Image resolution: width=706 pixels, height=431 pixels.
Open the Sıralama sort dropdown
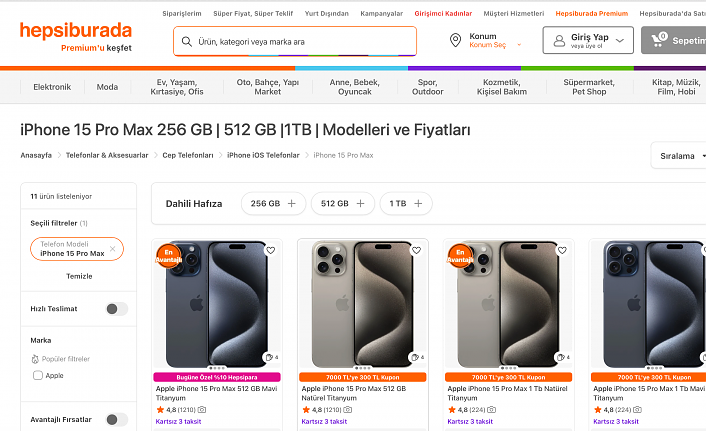tap(680, 156)
